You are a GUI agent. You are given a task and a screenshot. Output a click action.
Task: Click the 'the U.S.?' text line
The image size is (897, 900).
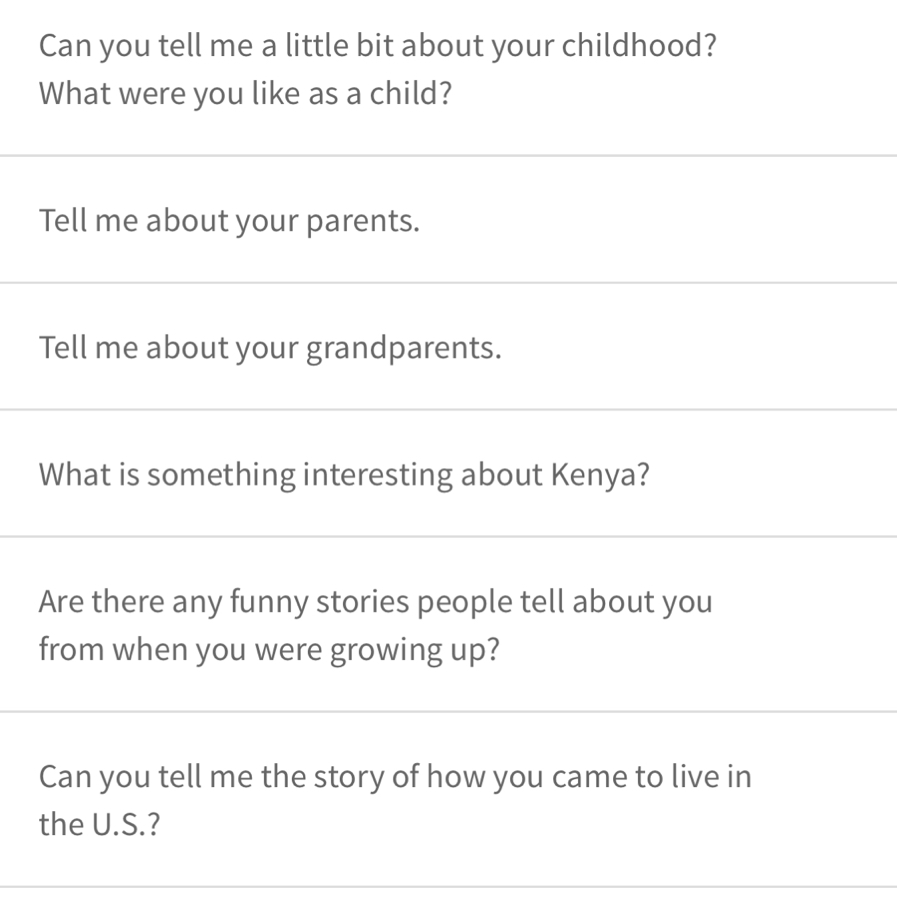pos(99,824)
